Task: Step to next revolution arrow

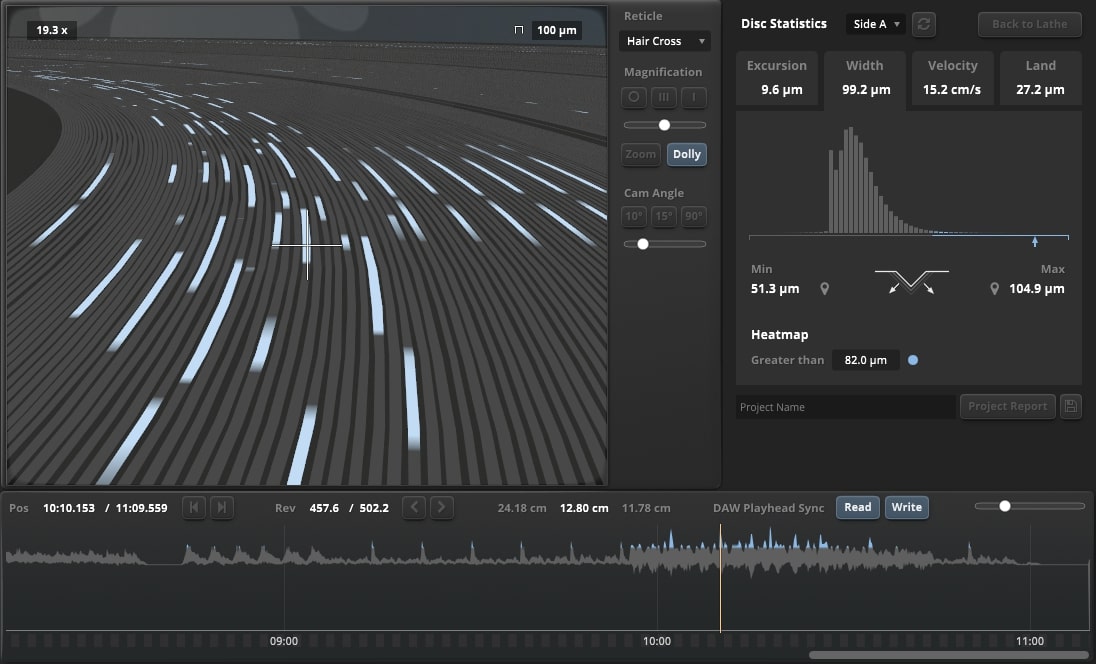Action: click(x=442, y=508)
